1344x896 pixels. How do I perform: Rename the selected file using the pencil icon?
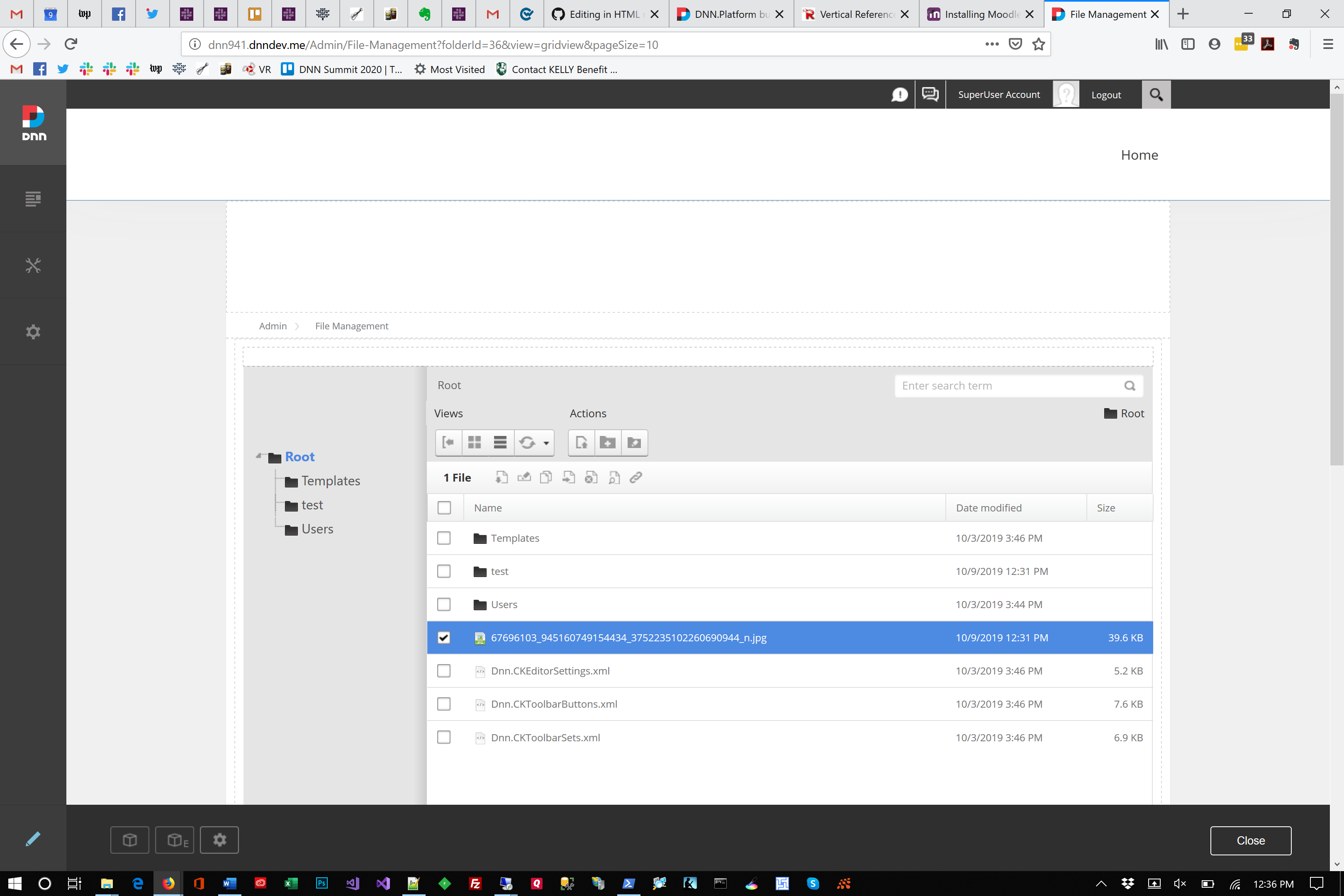524,477
